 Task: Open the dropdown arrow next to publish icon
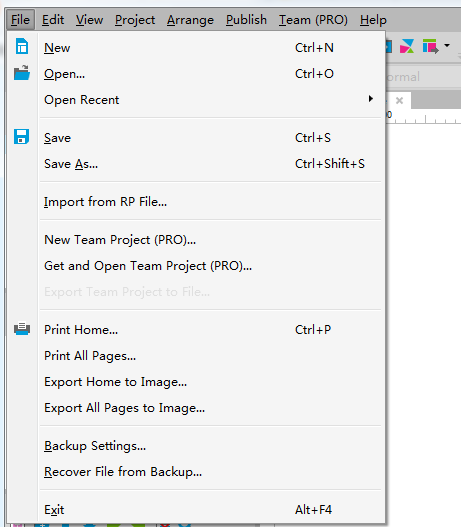(x=447, y=45)
